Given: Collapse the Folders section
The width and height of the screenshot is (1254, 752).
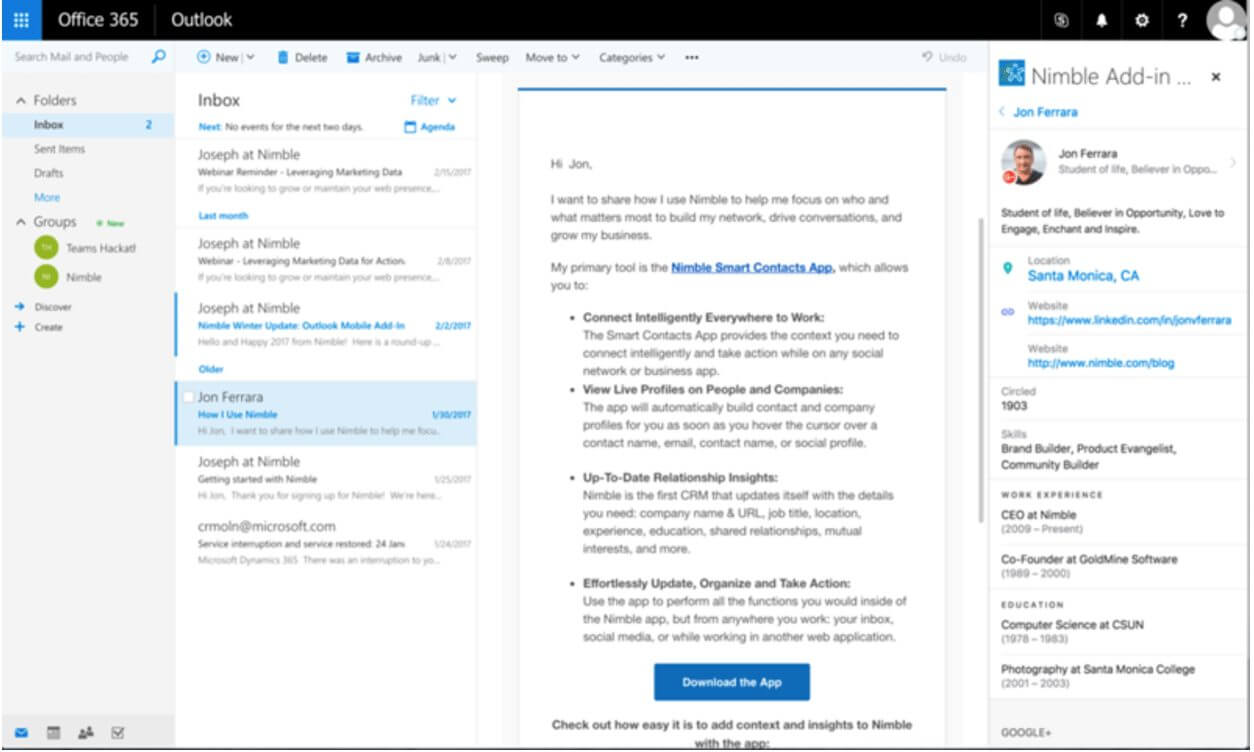Looking at the screenshot, I should tap(20, 101).
